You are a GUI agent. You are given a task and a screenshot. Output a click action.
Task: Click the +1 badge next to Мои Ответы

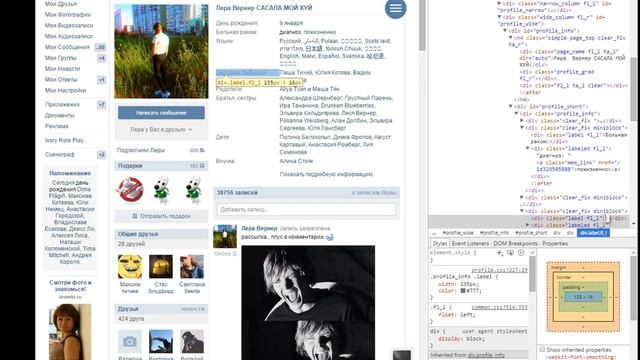click(x=102, y=80)
